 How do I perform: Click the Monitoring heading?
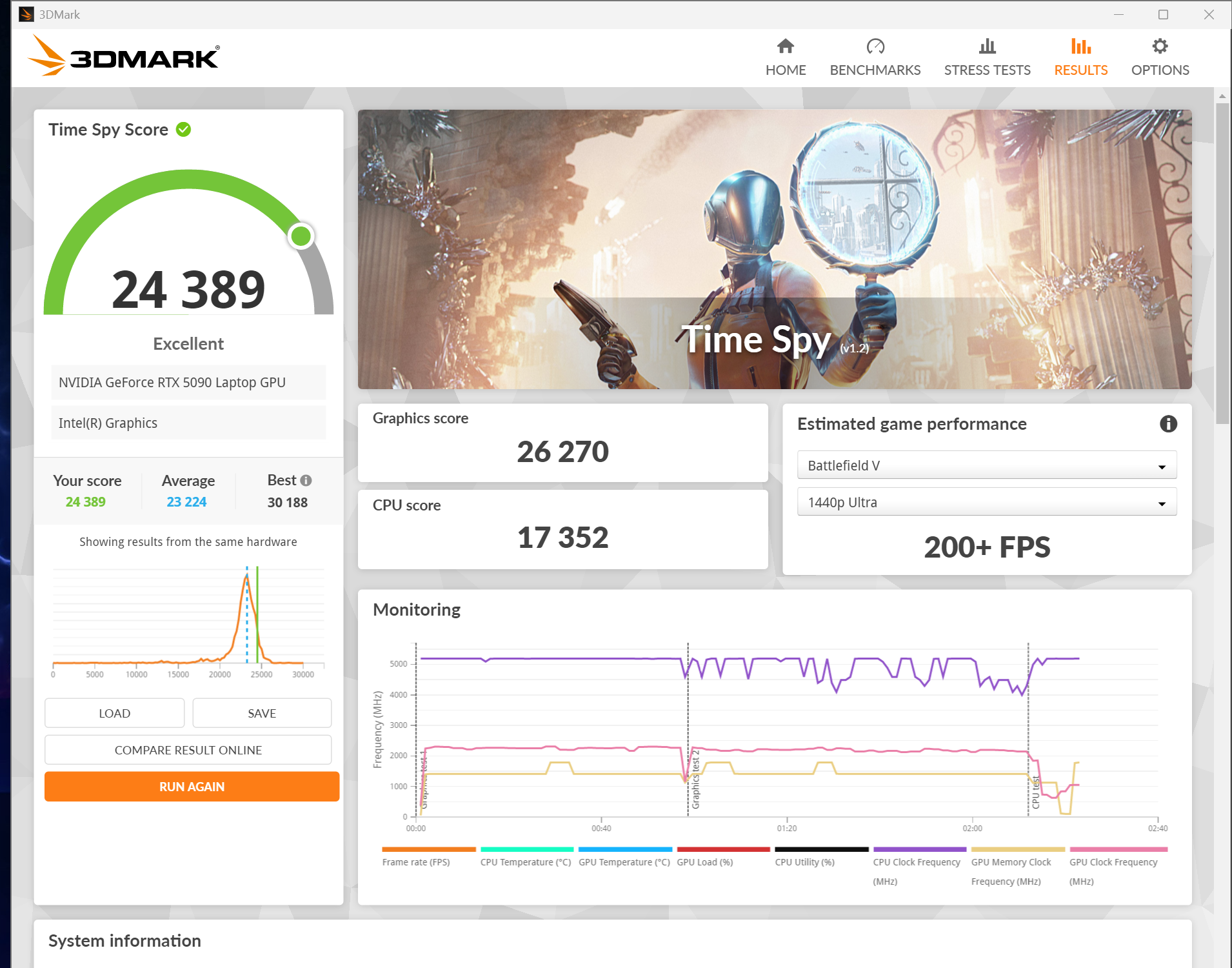tap(417, 610)
